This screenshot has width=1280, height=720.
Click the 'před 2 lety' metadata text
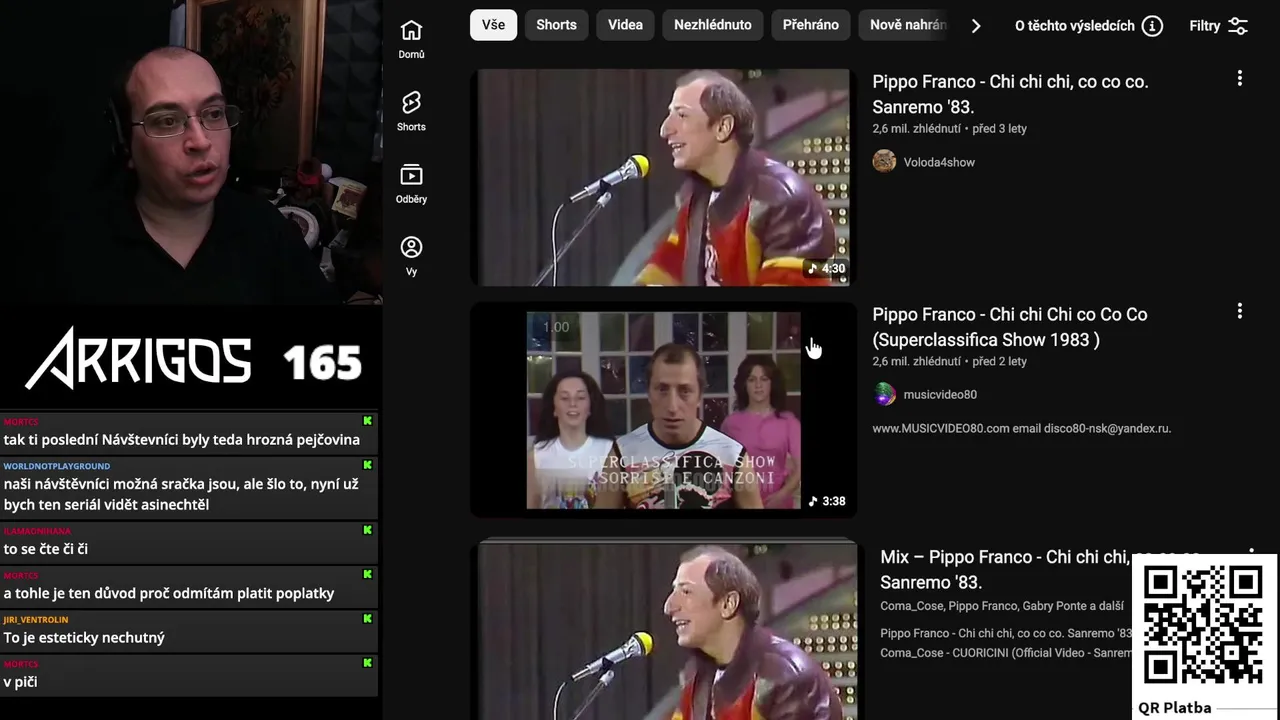pyautogui.click(x=999, y=361)
